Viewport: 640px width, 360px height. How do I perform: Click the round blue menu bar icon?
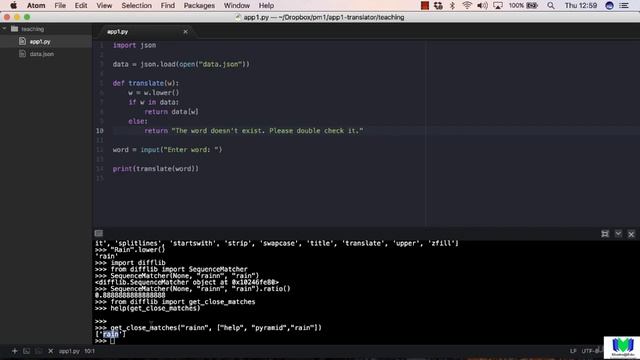[609, 5]
